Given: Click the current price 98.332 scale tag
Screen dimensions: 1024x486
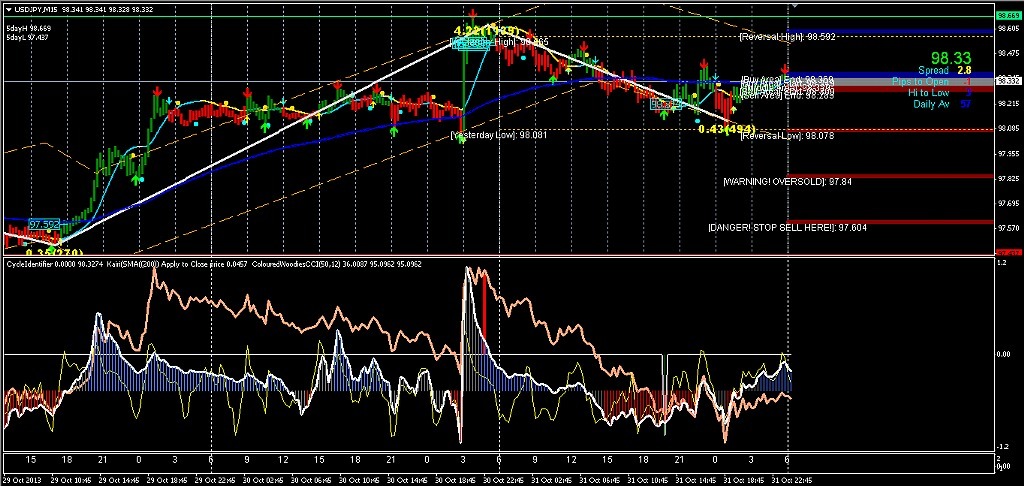Looking at the screenshot, I should [1008, 81].
